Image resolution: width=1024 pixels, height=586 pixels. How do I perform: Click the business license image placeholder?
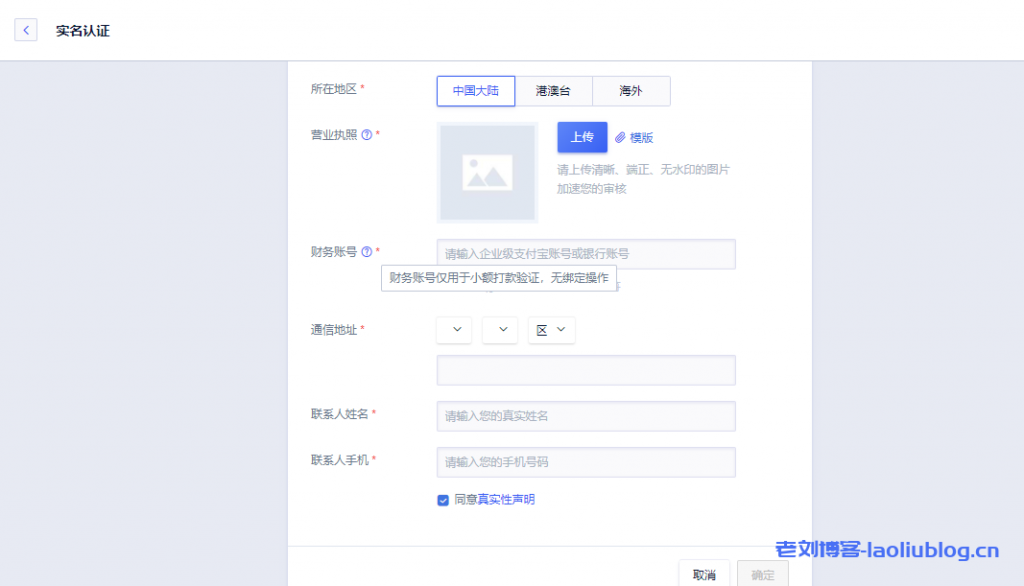[487, 172]
